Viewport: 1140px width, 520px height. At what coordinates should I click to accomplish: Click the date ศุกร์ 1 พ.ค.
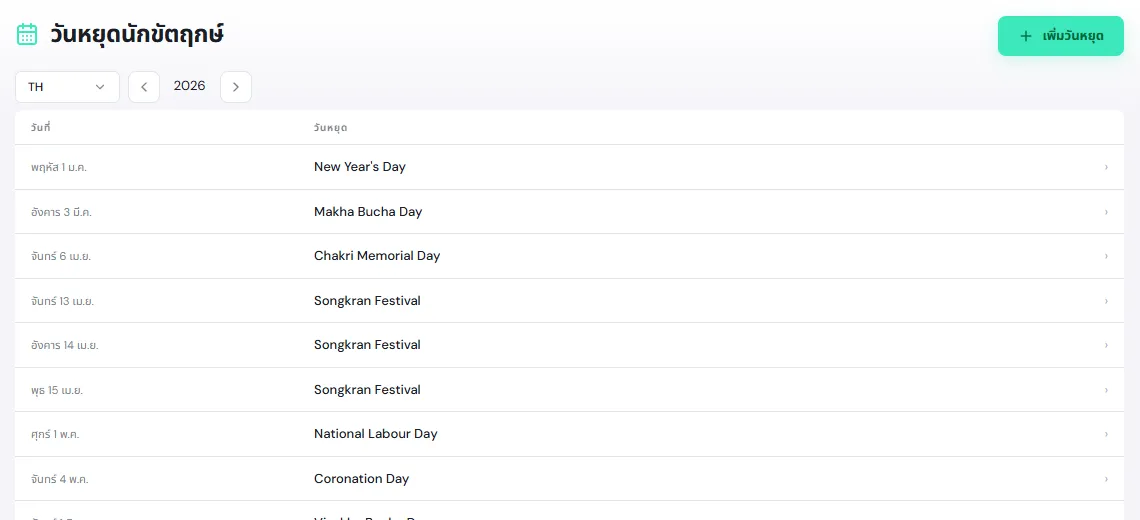tap(55, 435)
